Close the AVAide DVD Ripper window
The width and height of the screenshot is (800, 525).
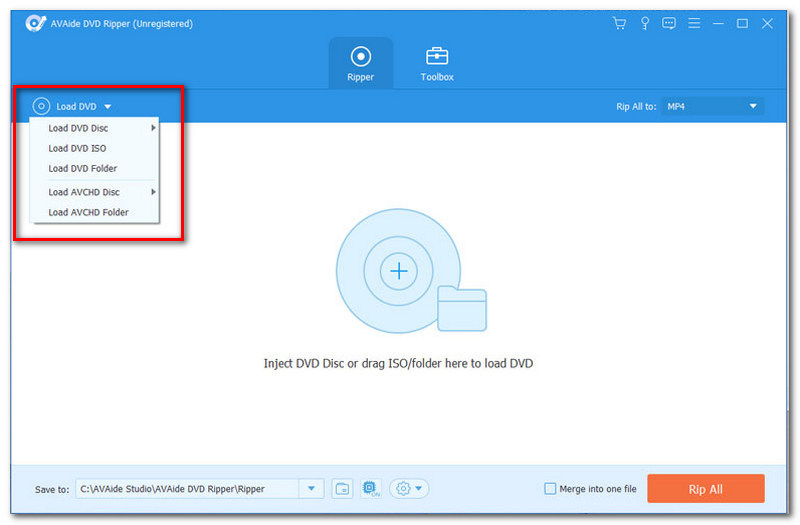pos(767,23)
